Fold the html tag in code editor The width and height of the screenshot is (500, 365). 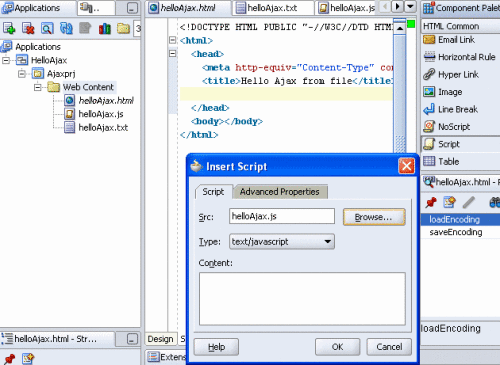point(172,40)
